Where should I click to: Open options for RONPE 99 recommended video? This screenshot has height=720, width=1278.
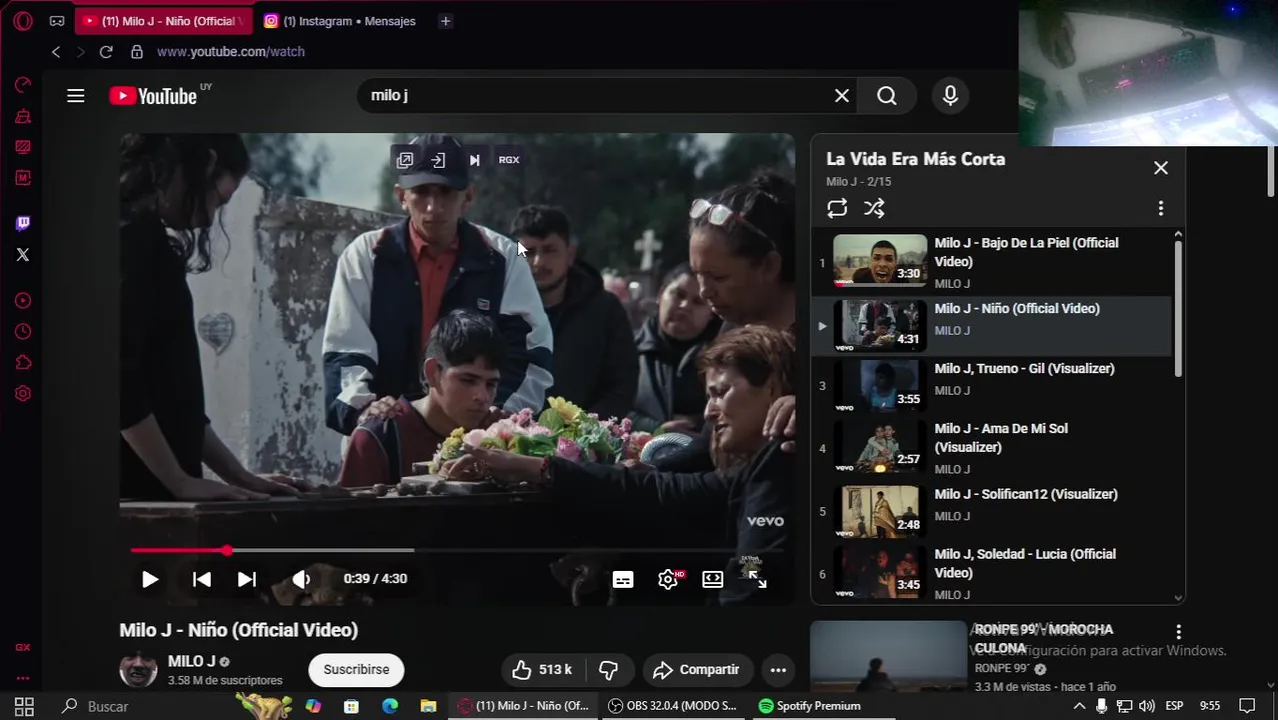coord(1179,632)
